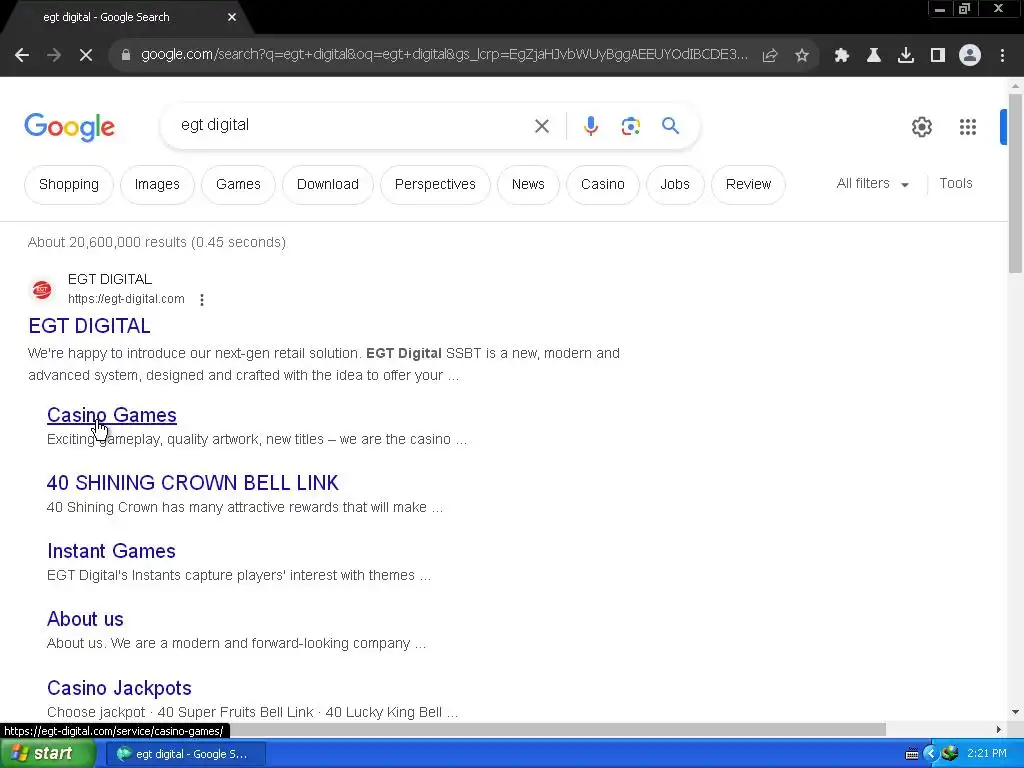Screen dimensions: 1024x768
Task: Share this page from address bar
Action: (x=770, y=56)
